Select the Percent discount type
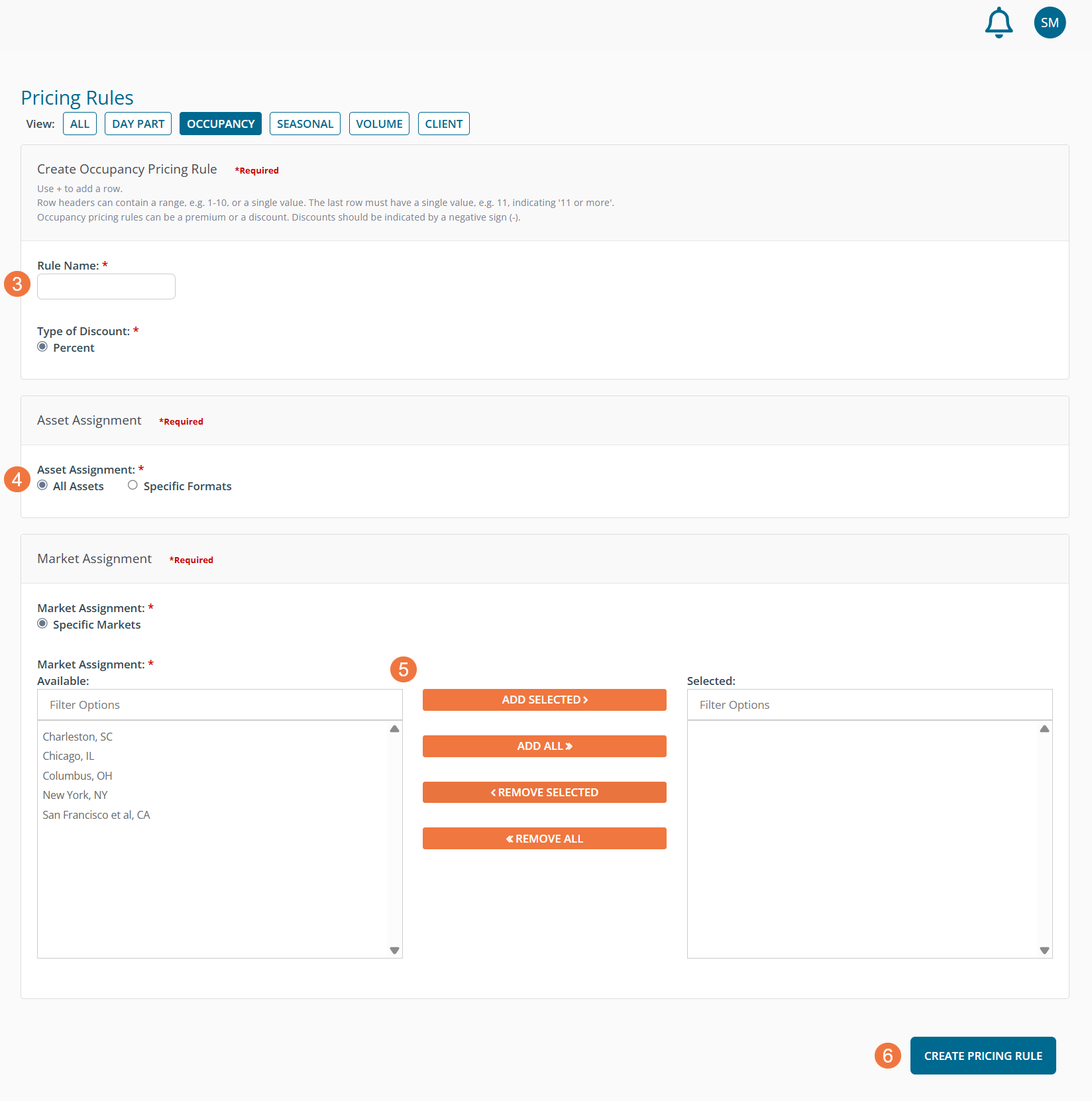1092x1101 pixels. click(42, 347)
